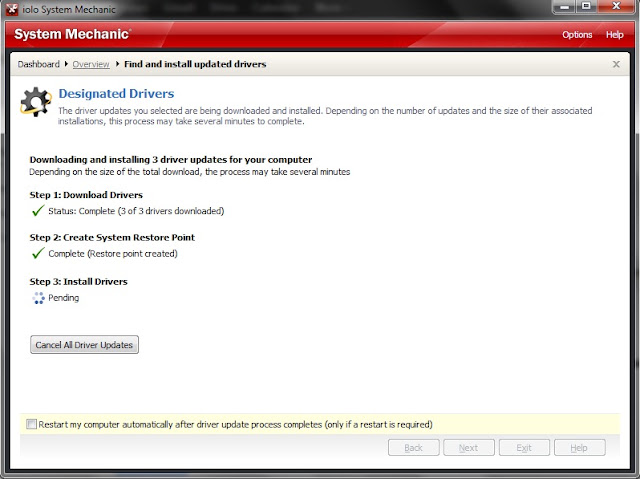
Task: Click the pending spinner icon under Step 3
Action: click(x=38, y=298)
